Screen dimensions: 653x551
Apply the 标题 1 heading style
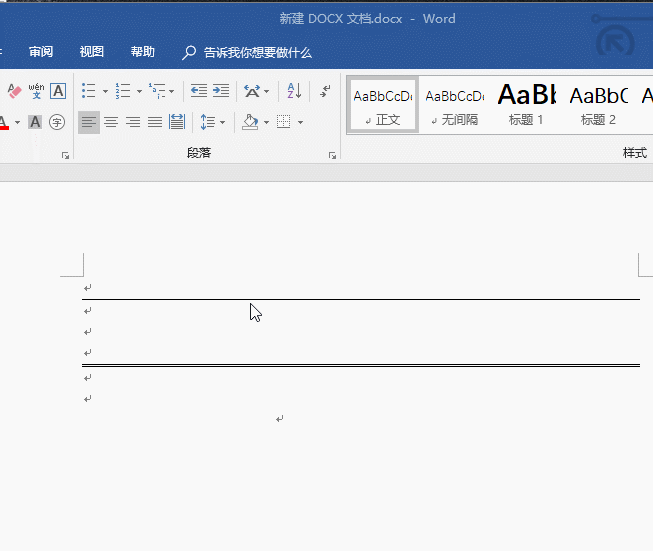point(526,103)
